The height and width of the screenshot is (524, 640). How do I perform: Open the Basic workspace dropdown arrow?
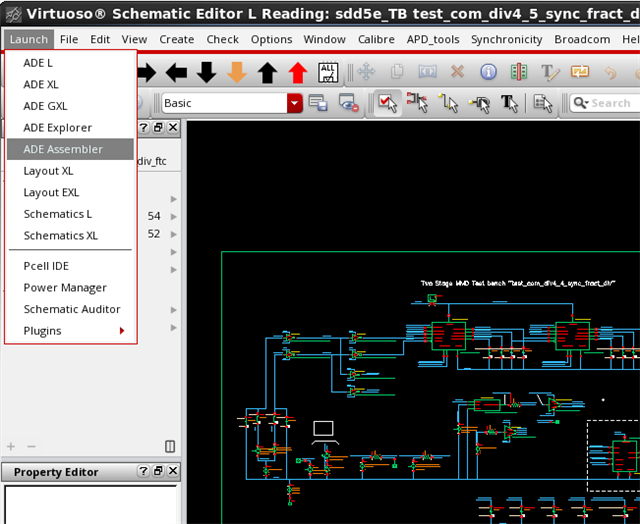point(294,103)
